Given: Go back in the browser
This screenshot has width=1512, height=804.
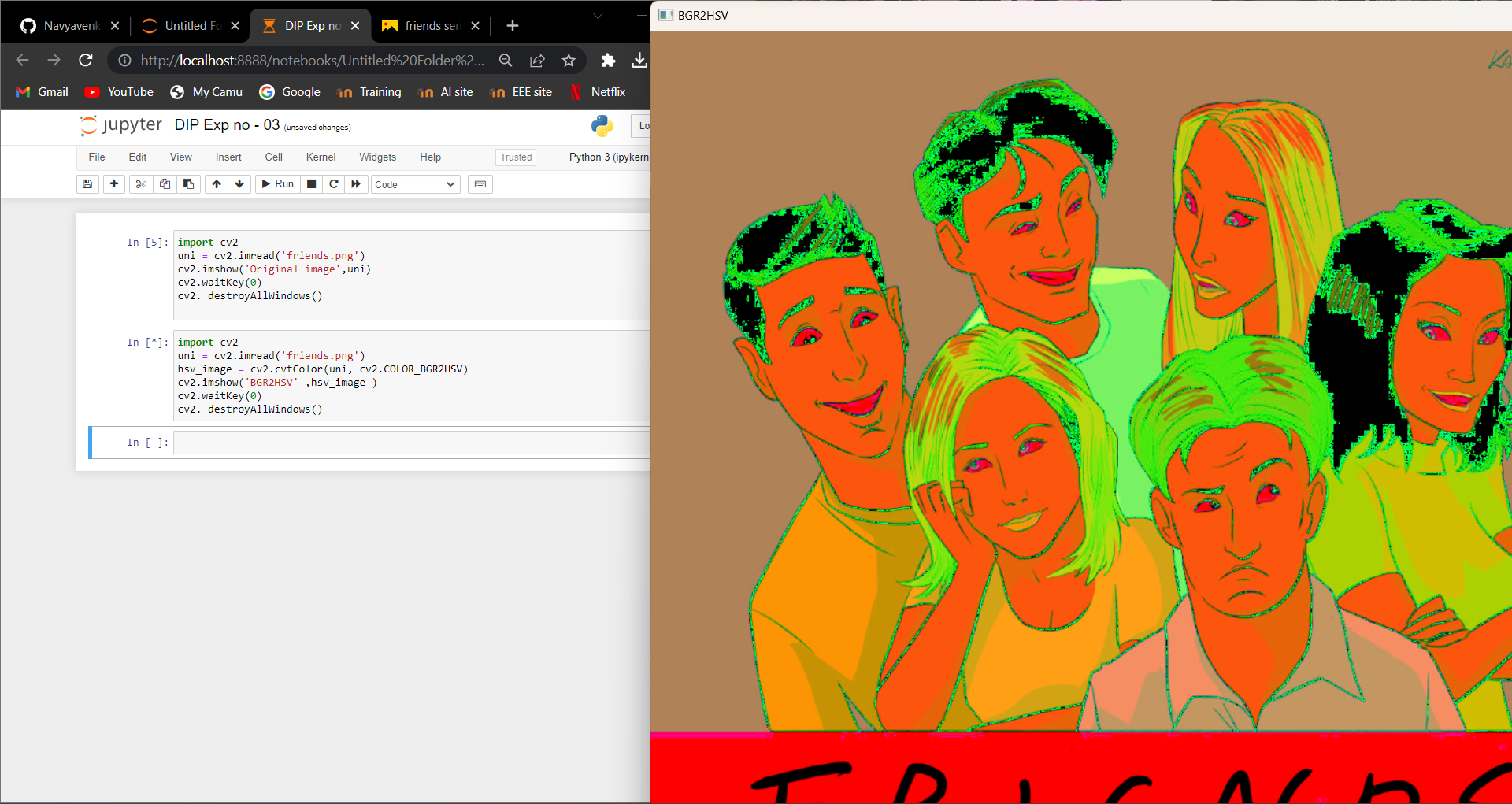Looking at the screenshot, I should tap(22, 60).
